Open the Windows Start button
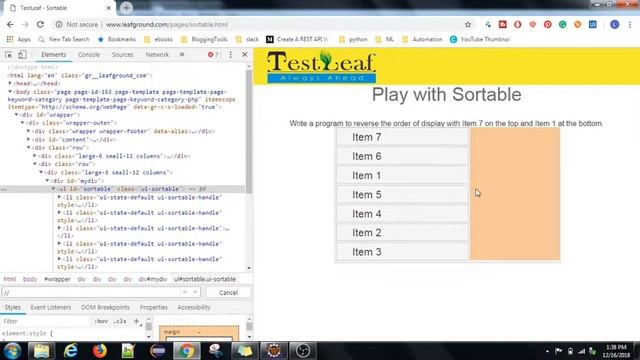This screenshot has height=360, width=640. pyautogui.click(x=12, y=351)
